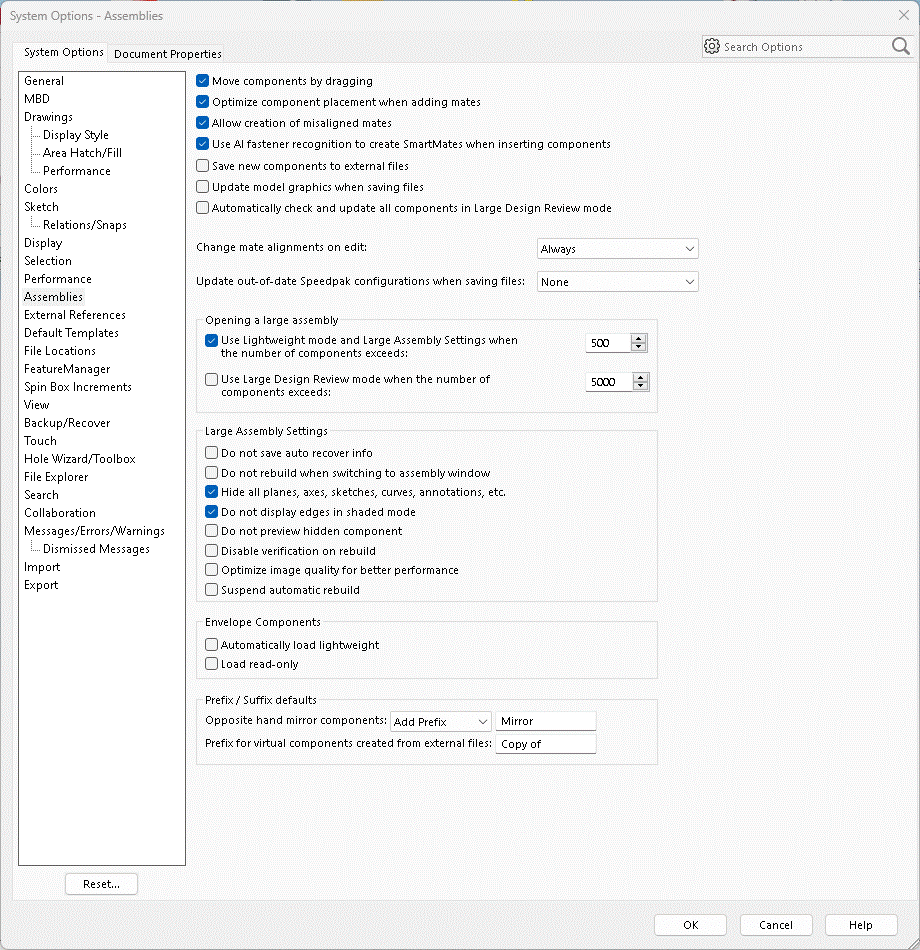
Task: Click the Mirror prefix text field
Action: point(546,721)
